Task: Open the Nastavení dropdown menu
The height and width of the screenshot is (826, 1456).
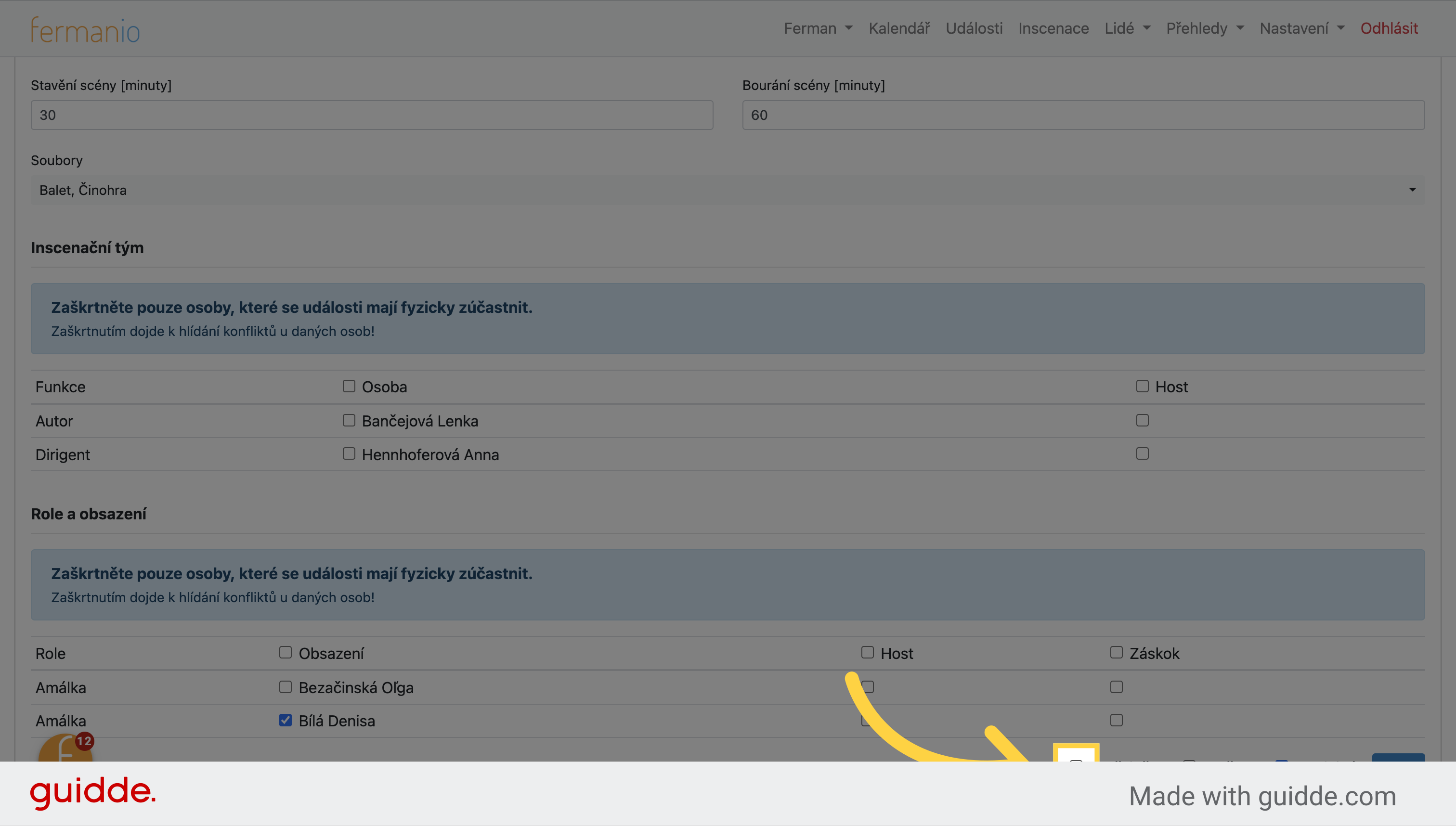Action: (1301, 28)
